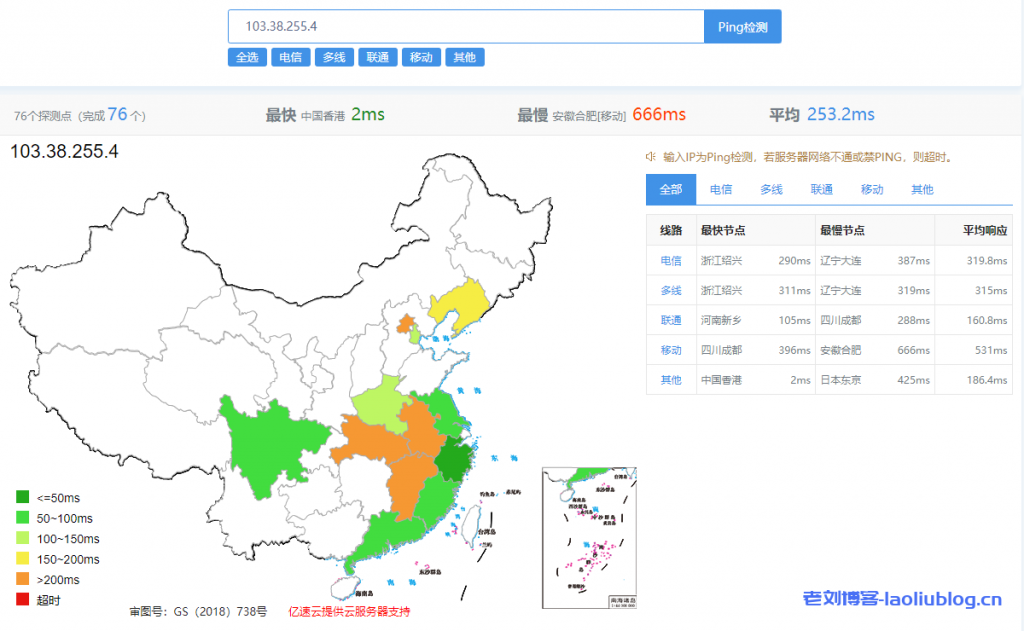Click the 亿速云提供云服务器支持 link
This screenshot has height=631, width=1024.
[349, 611]
